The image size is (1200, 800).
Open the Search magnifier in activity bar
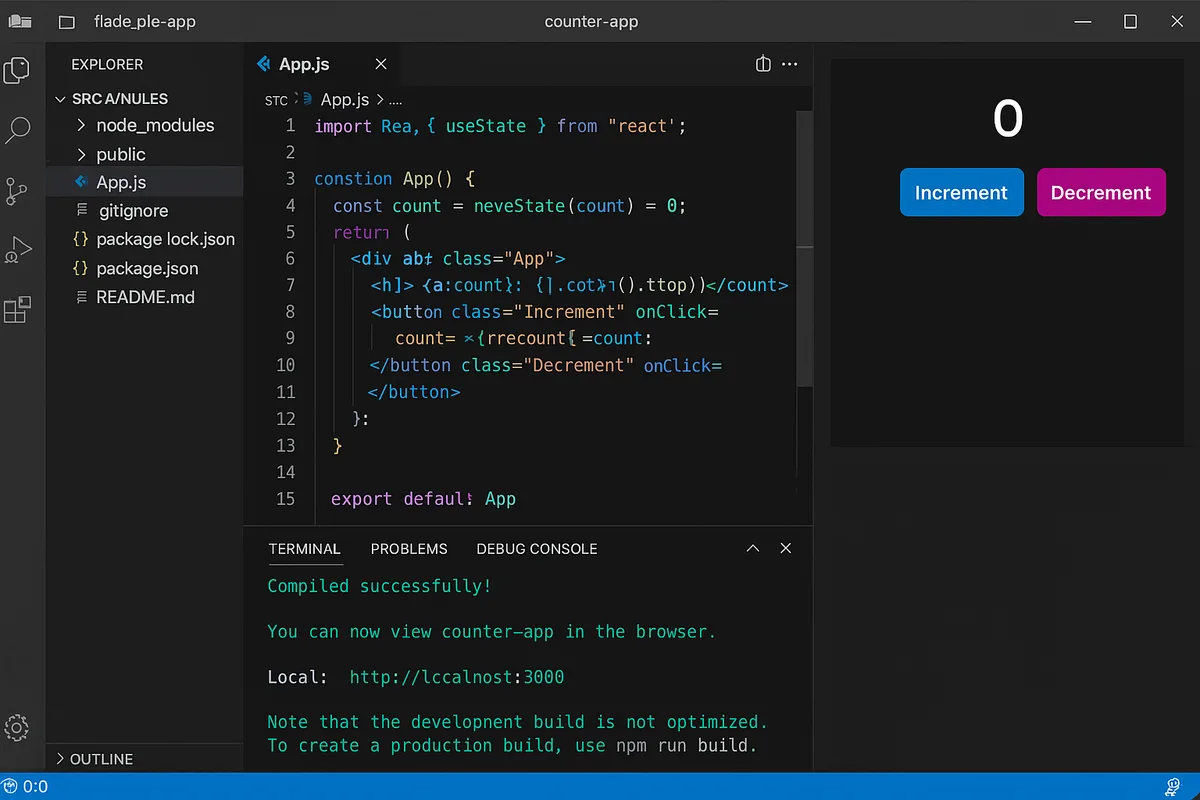click(x=18, y=129)
